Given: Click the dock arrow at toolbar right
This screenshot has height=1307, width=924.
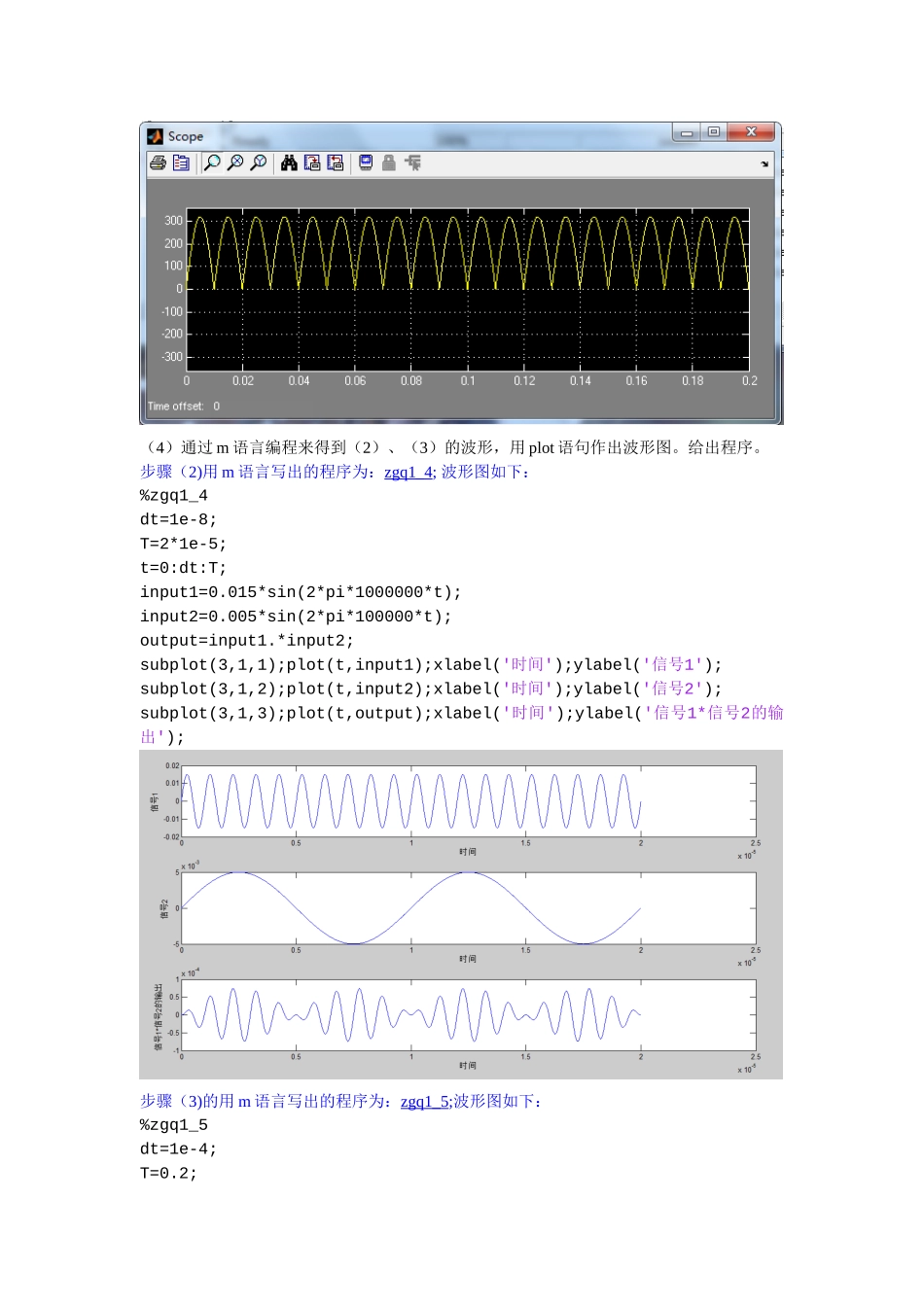Looking at the screenshot, I should 764,164.
